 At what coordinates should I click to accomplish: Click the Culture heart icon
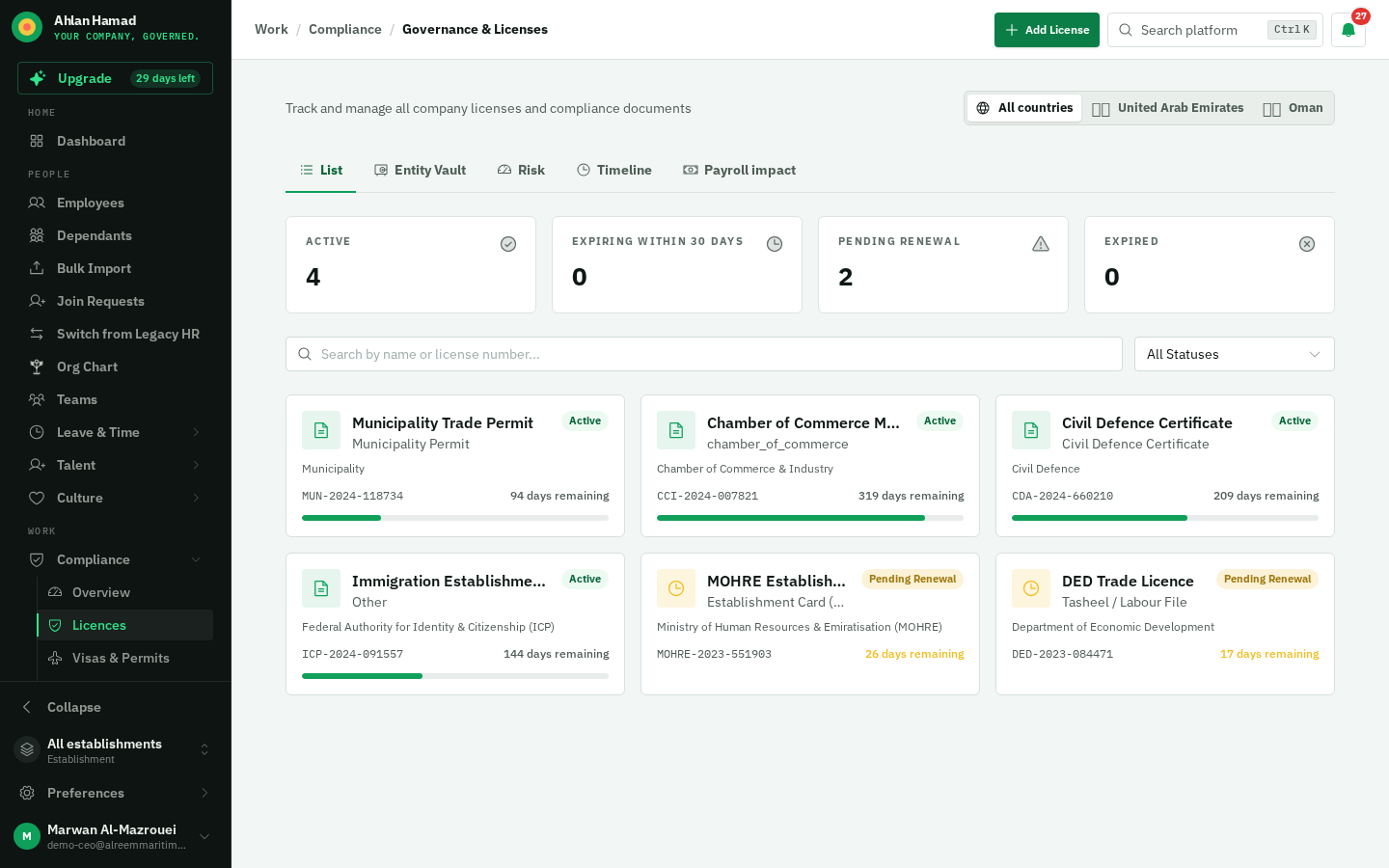[37, 498]
